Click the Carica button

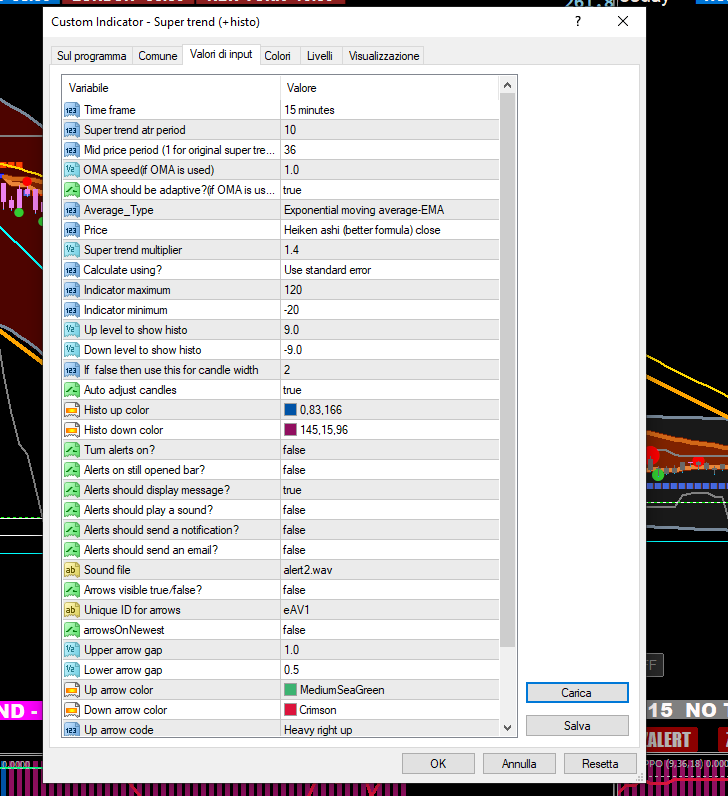click(x=577, y=693)
